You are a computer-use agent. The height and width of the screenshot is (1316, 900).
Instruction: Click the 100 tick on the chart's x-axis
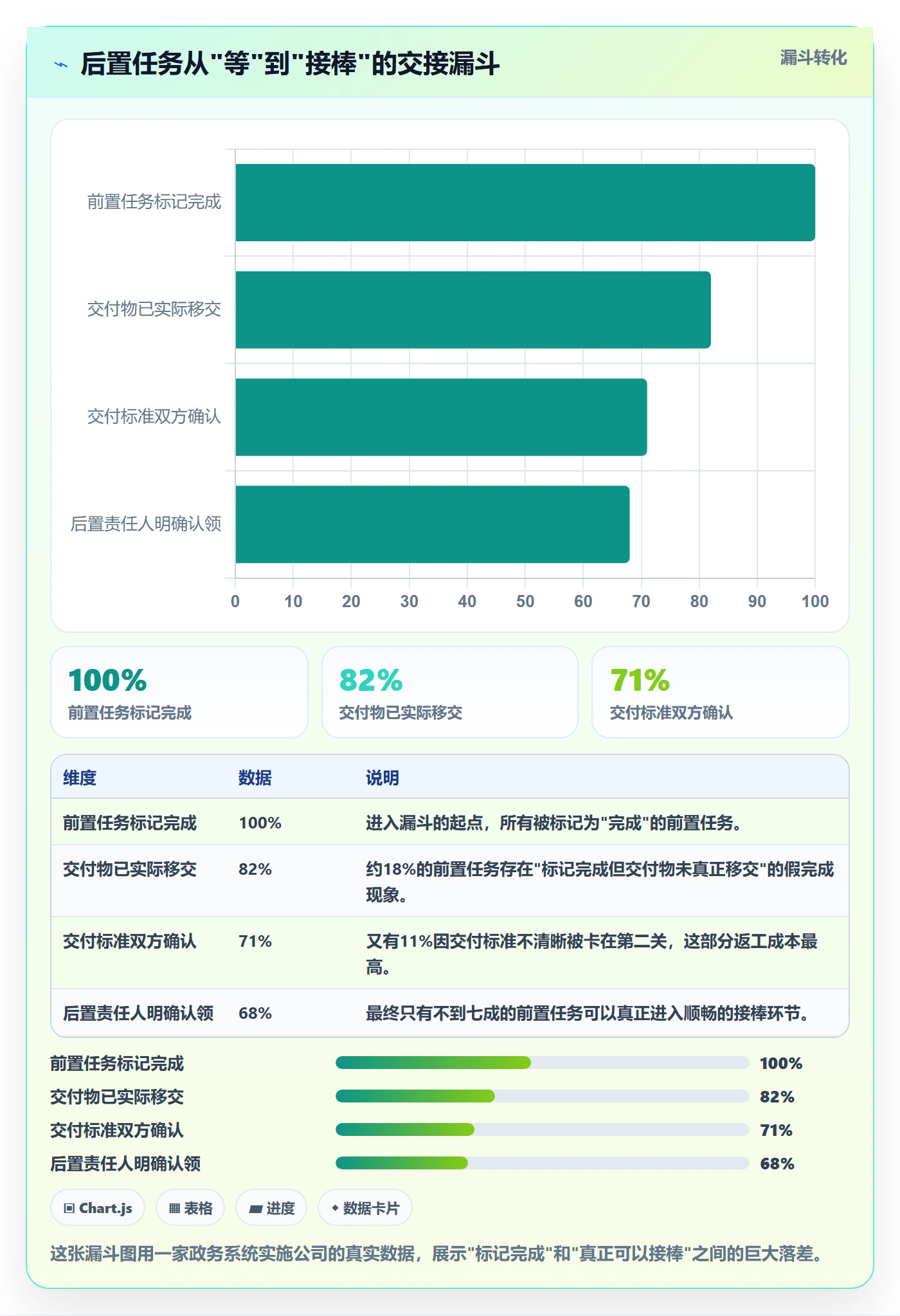[815, 601]
